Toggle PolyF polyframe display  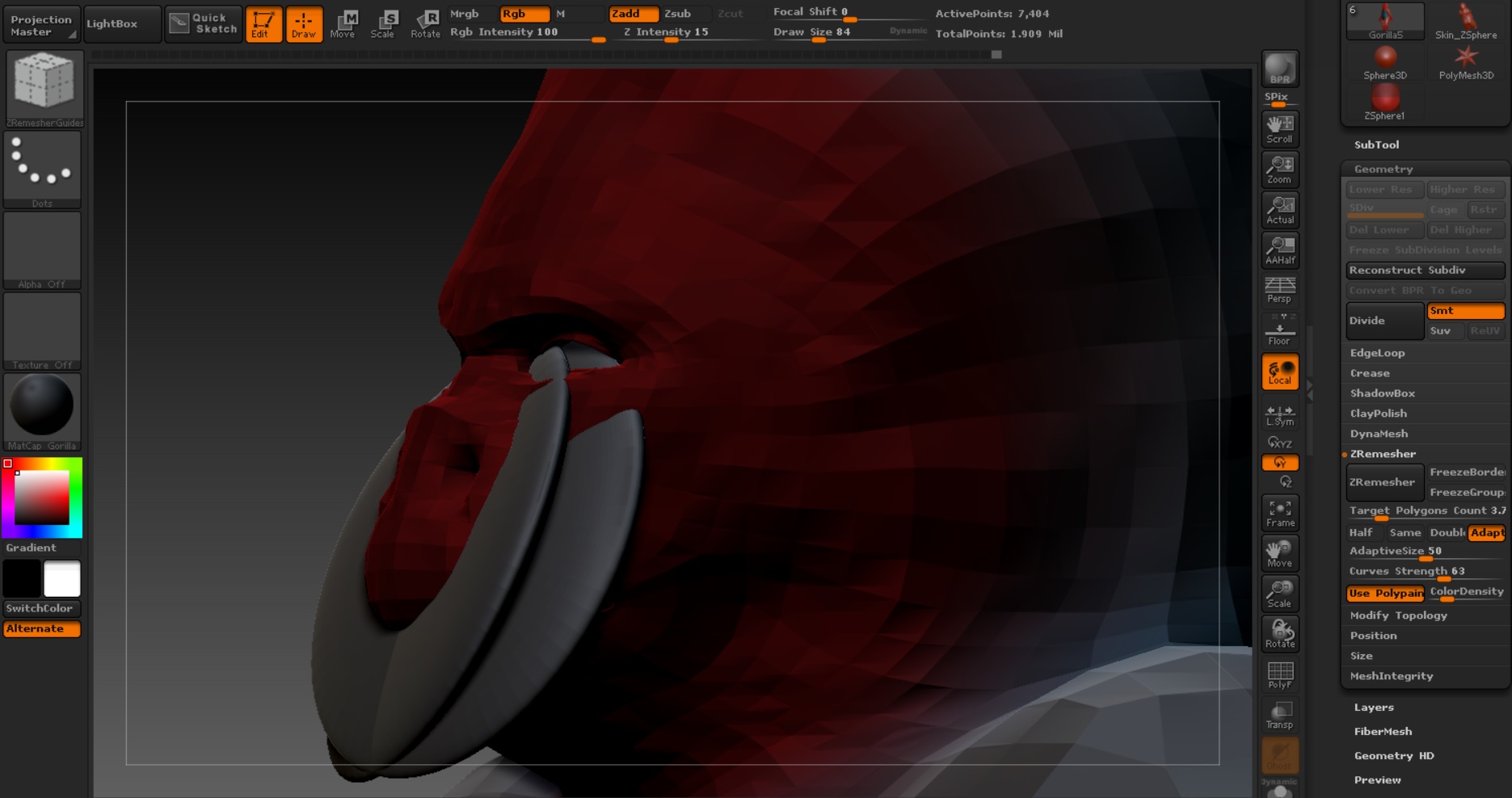pyautogui.click(x=1280, y=674)
